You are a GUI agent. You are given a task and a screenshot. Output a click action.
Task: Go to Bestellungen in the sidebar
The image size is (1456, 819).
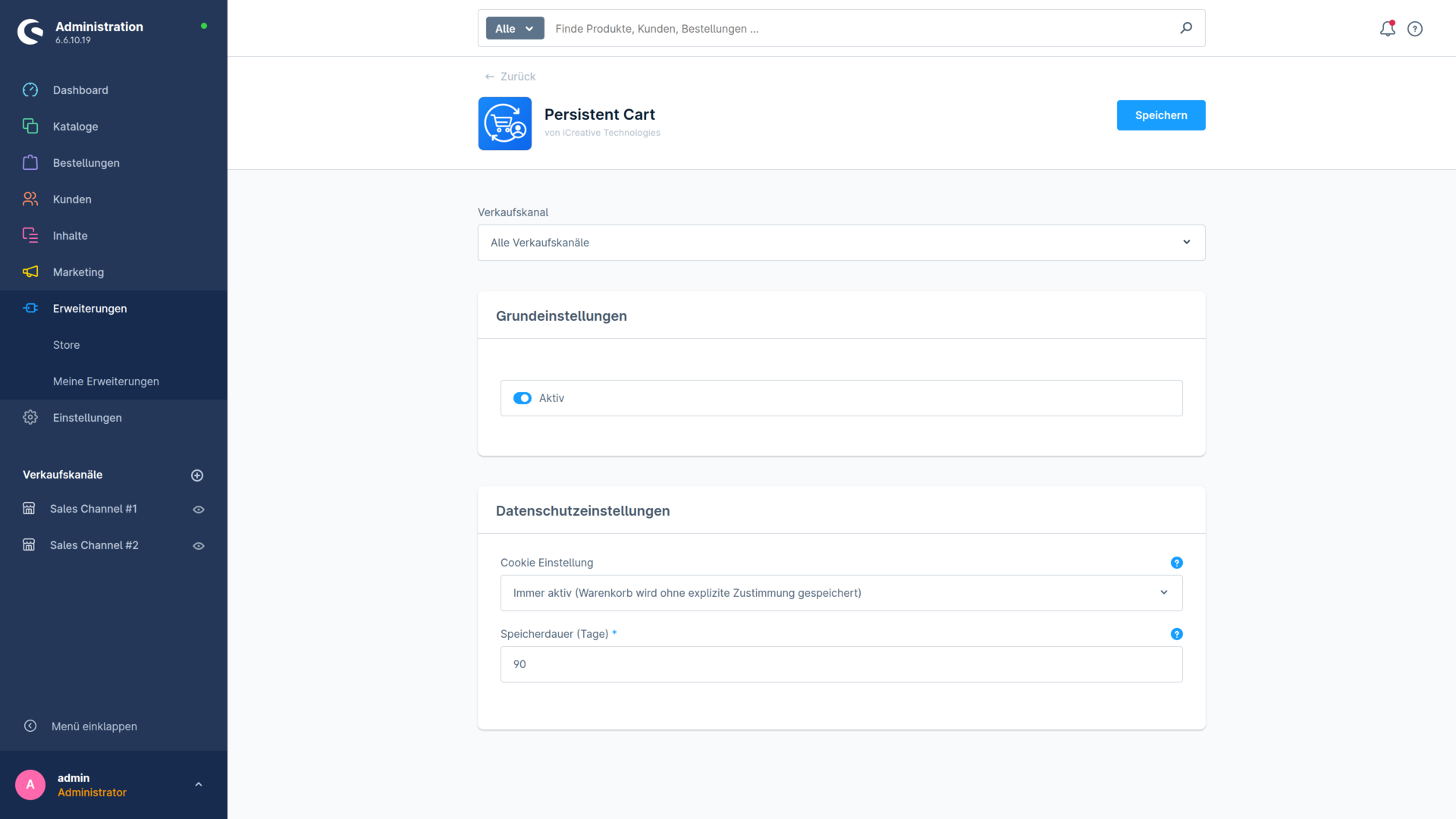point(86,163)
